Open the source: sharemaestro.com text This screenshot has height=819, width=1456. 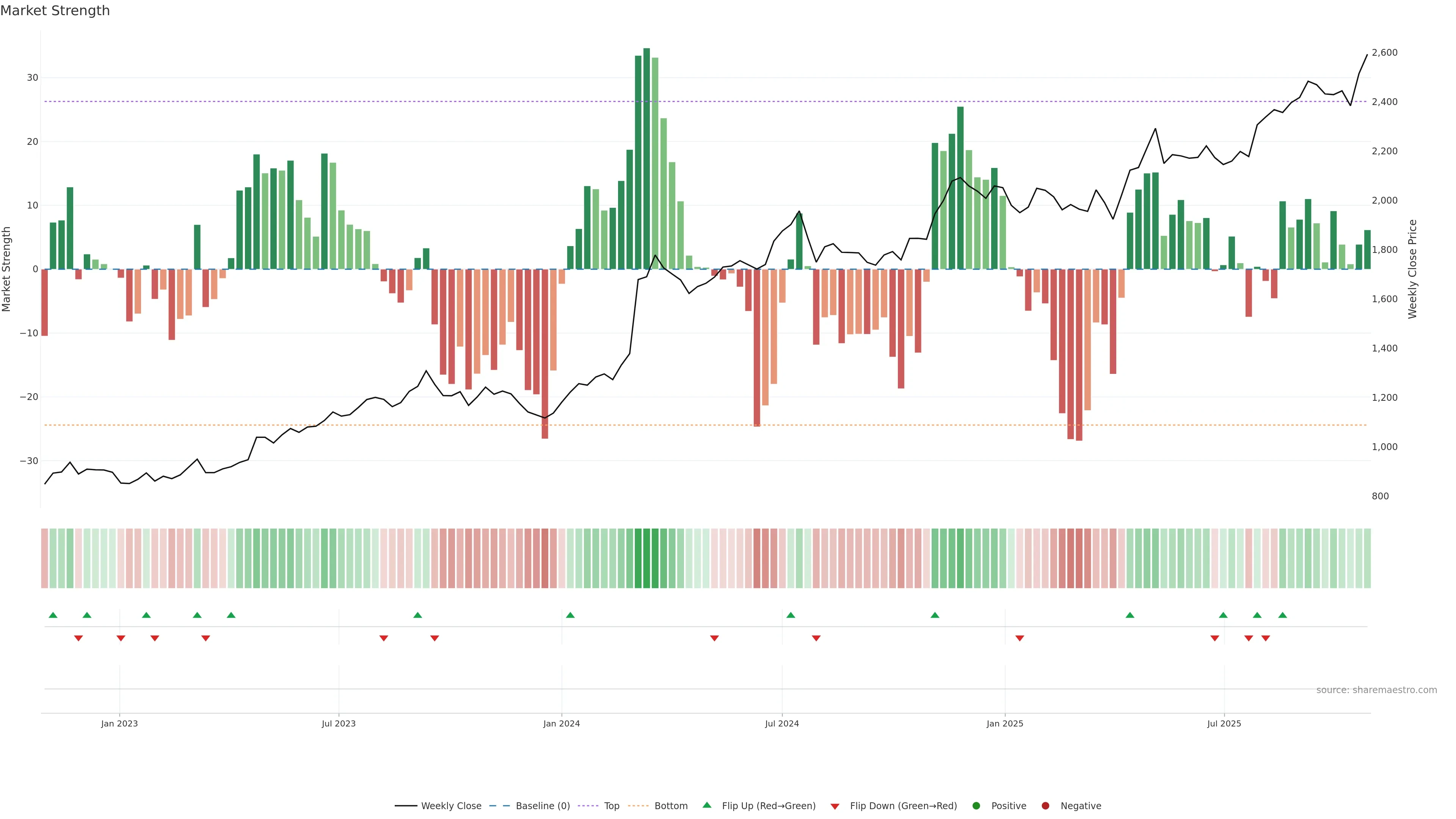pyautogui.click(x=1376, y=690)
